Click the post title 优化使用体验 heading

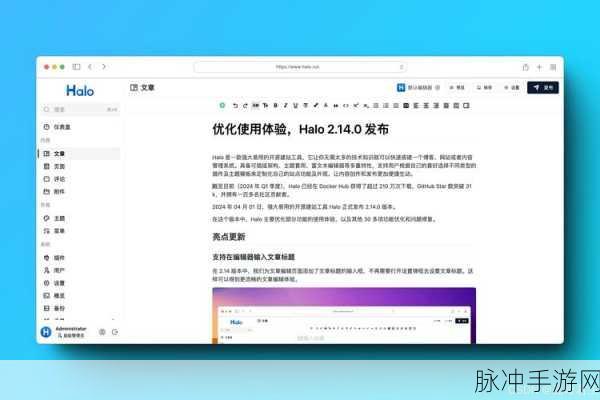(x=300, y=129)
